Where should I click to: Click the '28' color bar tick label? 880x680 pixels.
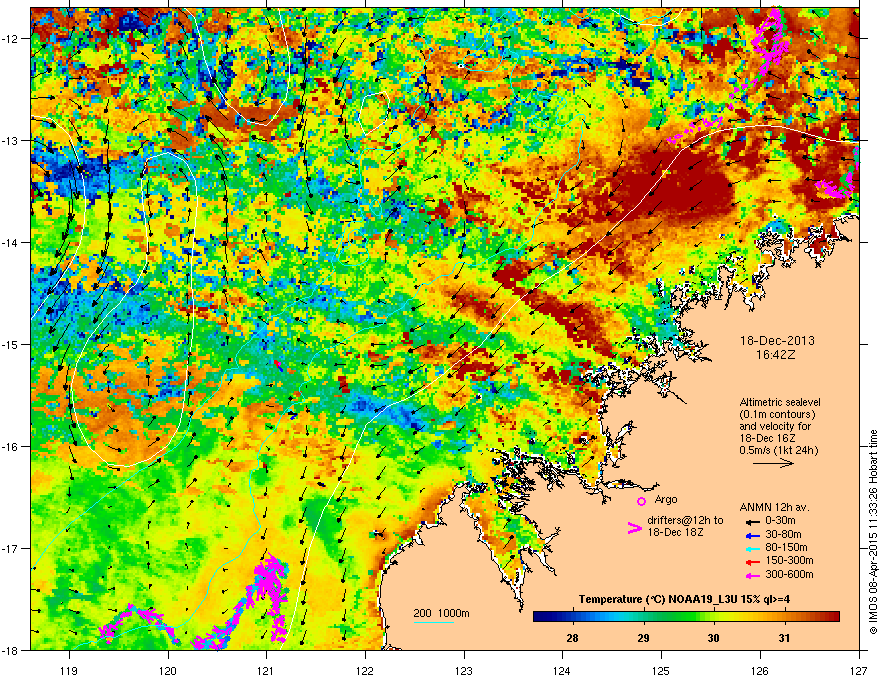[x=572, y=638]
